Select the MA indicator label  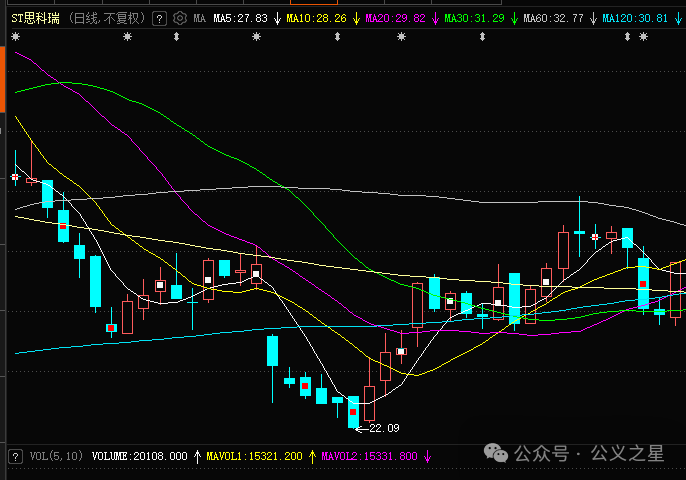pyautogui.click(x=200, y=18)
